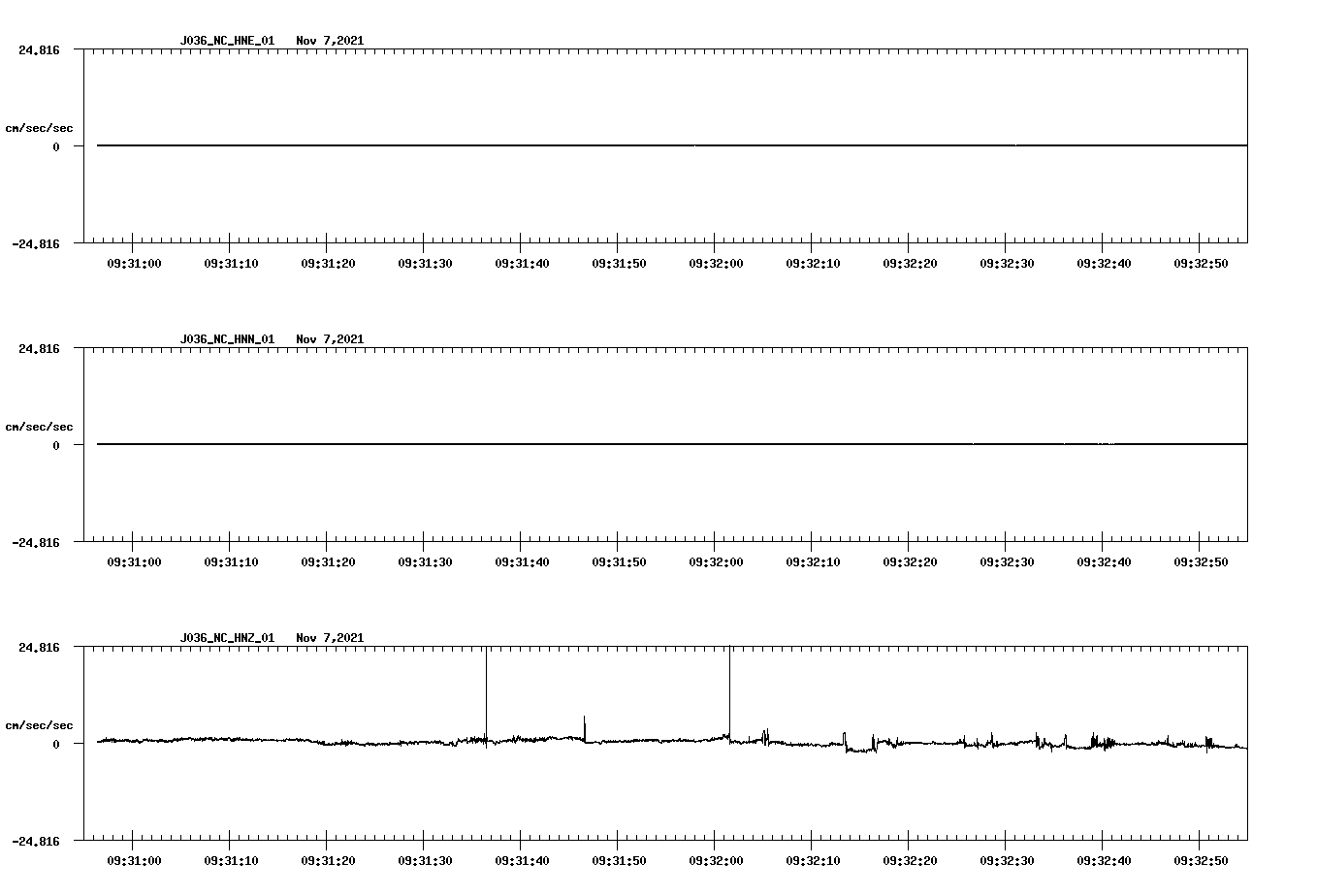This screenshot has height=896, width=1317.
Task: Click the Nov 7,2021 date on HNE plot
Action: pos(330,41)
